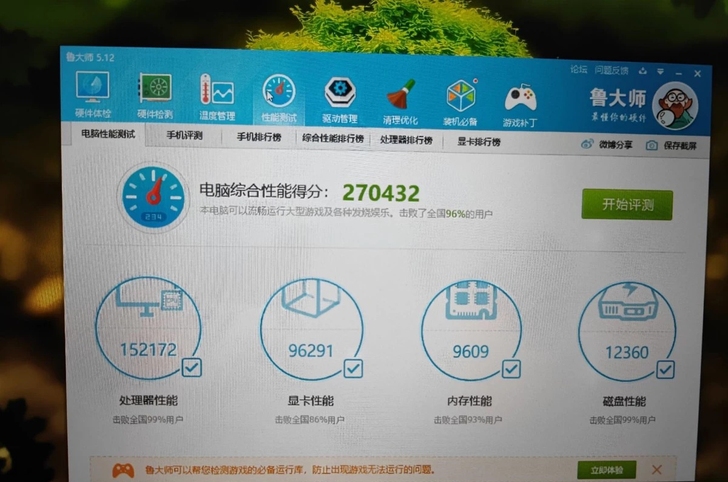Screen dimensions: 728x482
Task: Switch to the 手机排行榜 tab
Action: point(259,137)
